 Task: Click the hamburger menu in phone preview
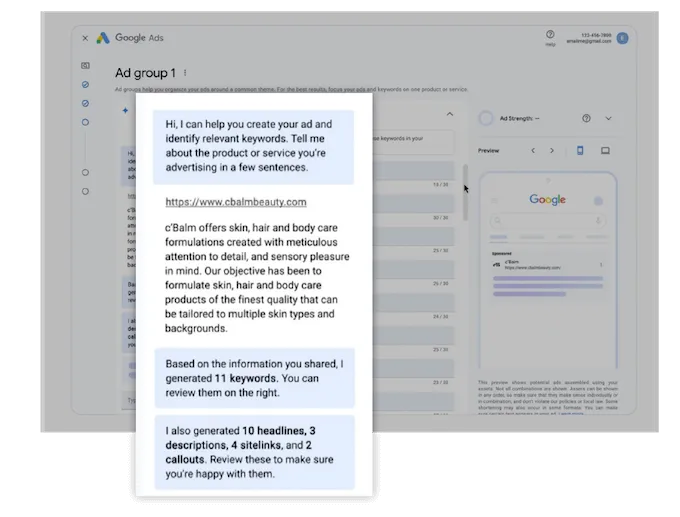pos(494,200)
